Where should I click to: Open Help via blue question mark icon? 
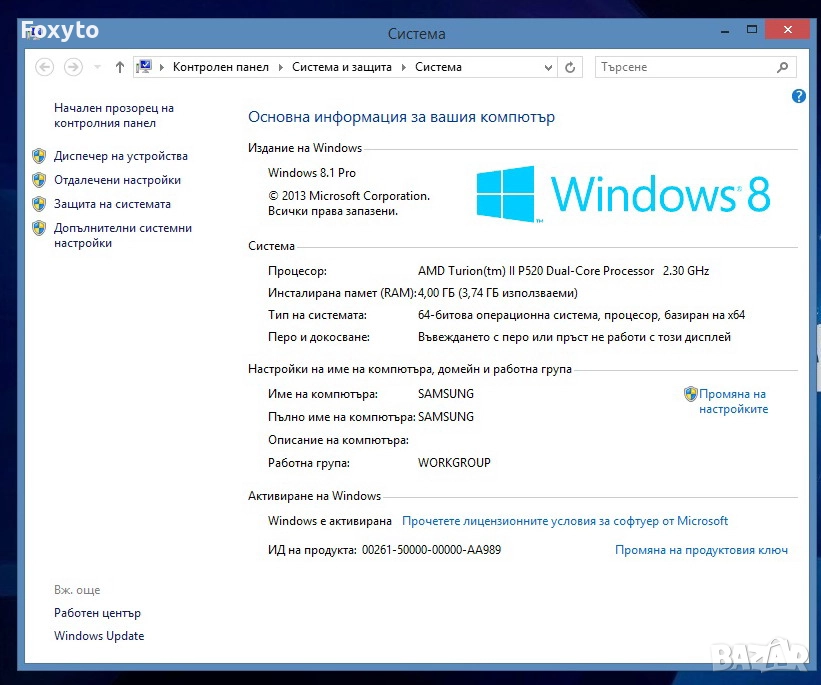tap(798, 96)
